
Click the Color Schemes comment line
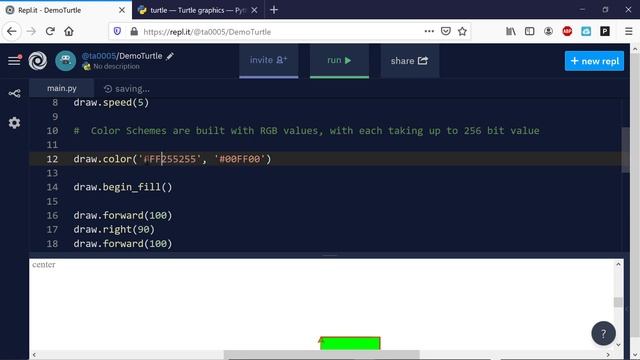point(307,131)
